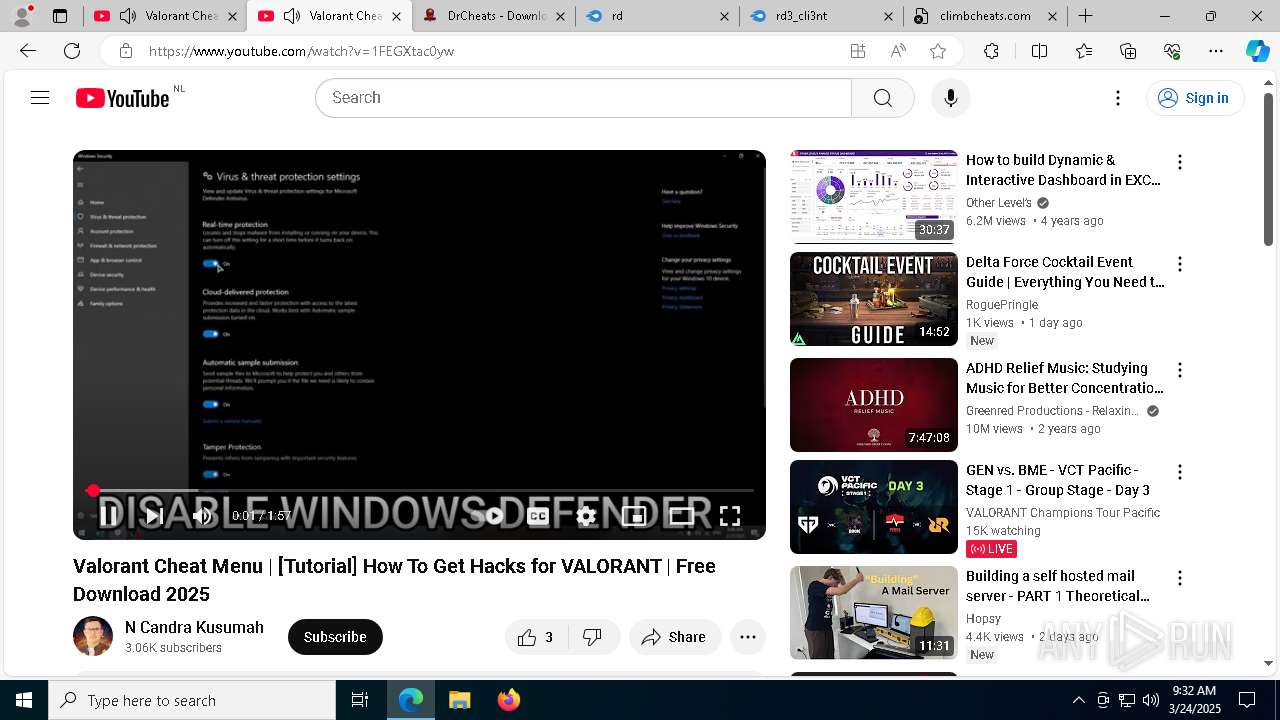Screen dimensions: 1280x720
Task: Go back in browser history
Action: point(28,51)
